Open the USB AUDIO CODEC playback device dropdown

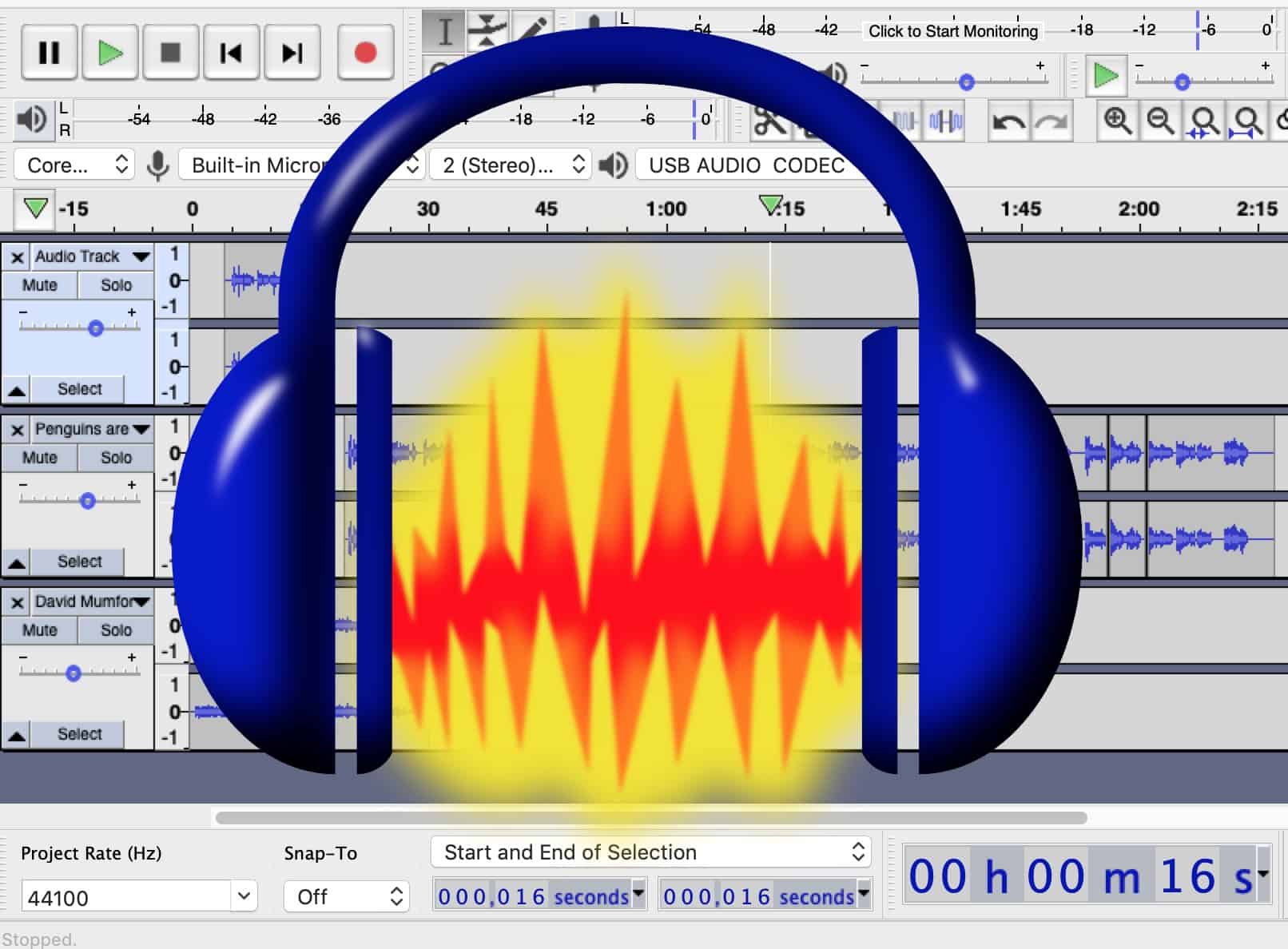click(747, 165)
